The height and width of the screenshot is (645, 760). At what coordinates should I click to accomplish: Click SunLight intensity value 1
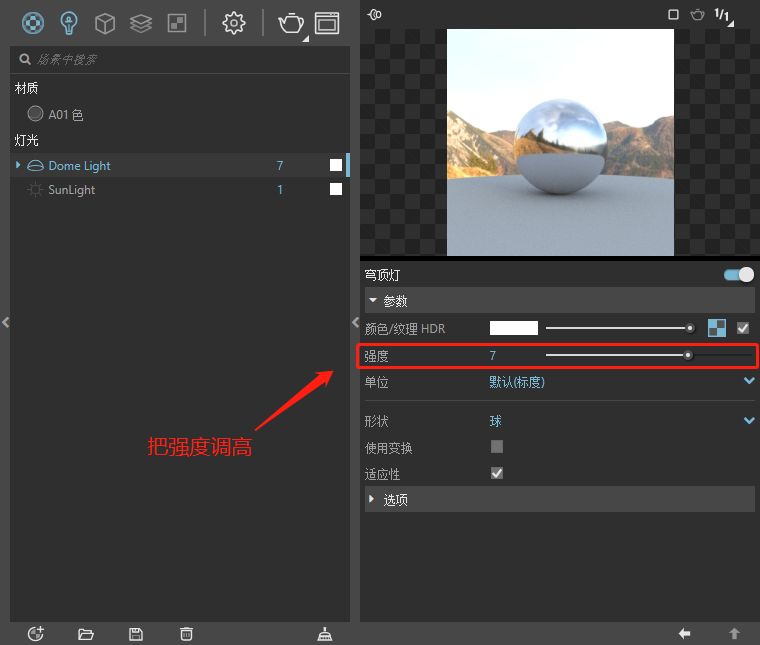[x=280, y=189]
